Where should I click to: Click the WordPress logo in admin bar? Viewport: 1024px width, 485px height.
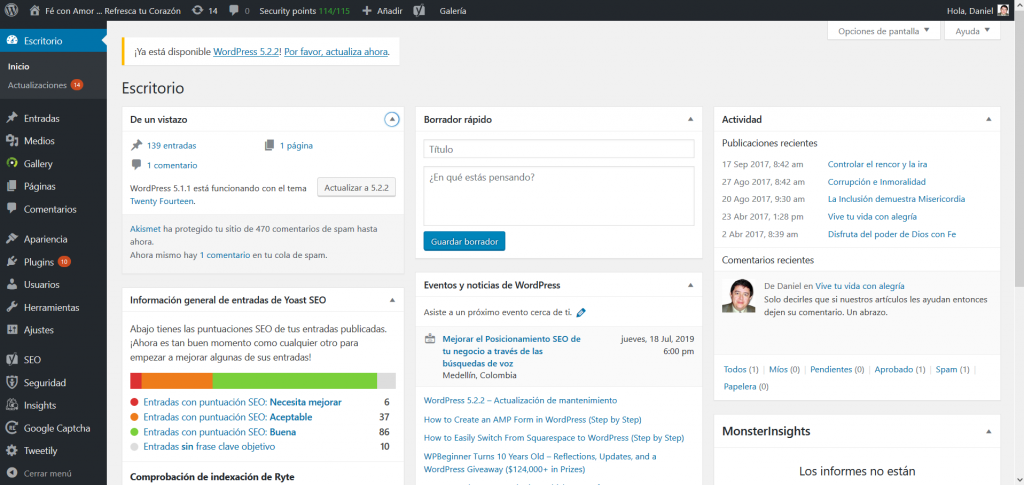click(12, 10)
